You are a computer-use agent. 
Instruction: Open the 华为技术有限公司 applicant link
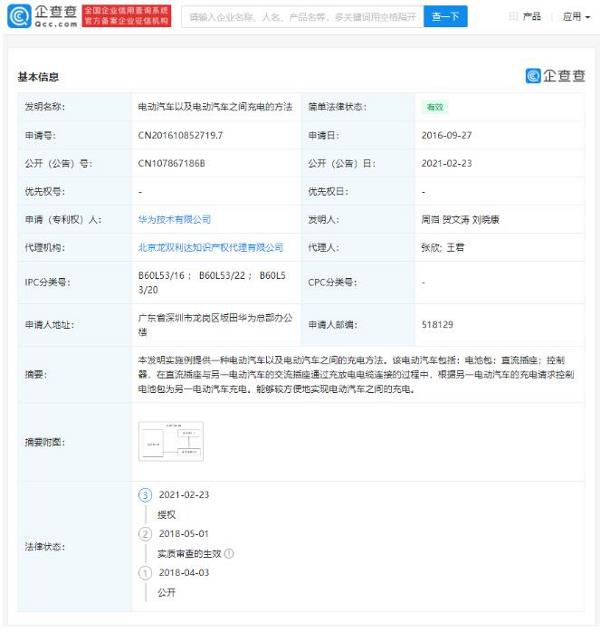pyautogui.click(x=174, y=219)
